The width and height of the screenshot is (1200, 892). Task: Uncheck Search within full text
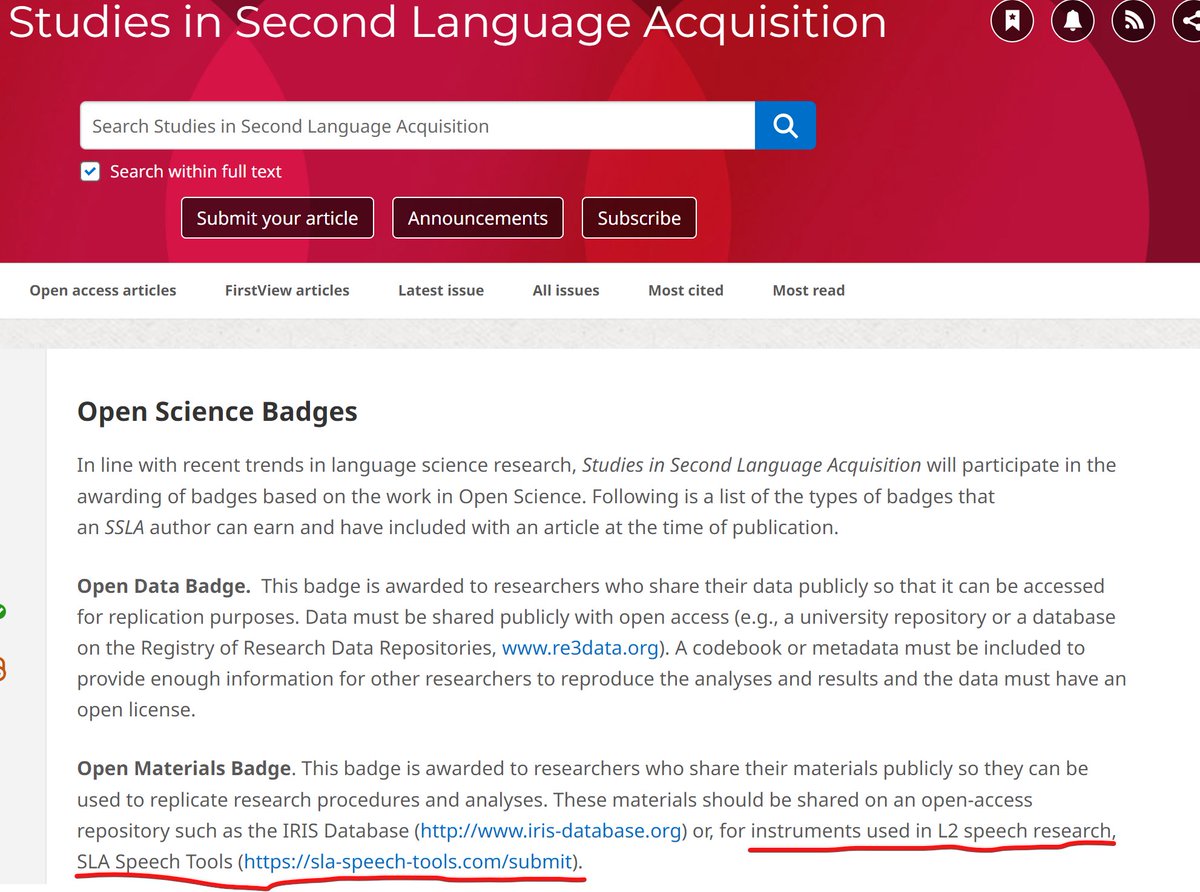click(90, 172)
